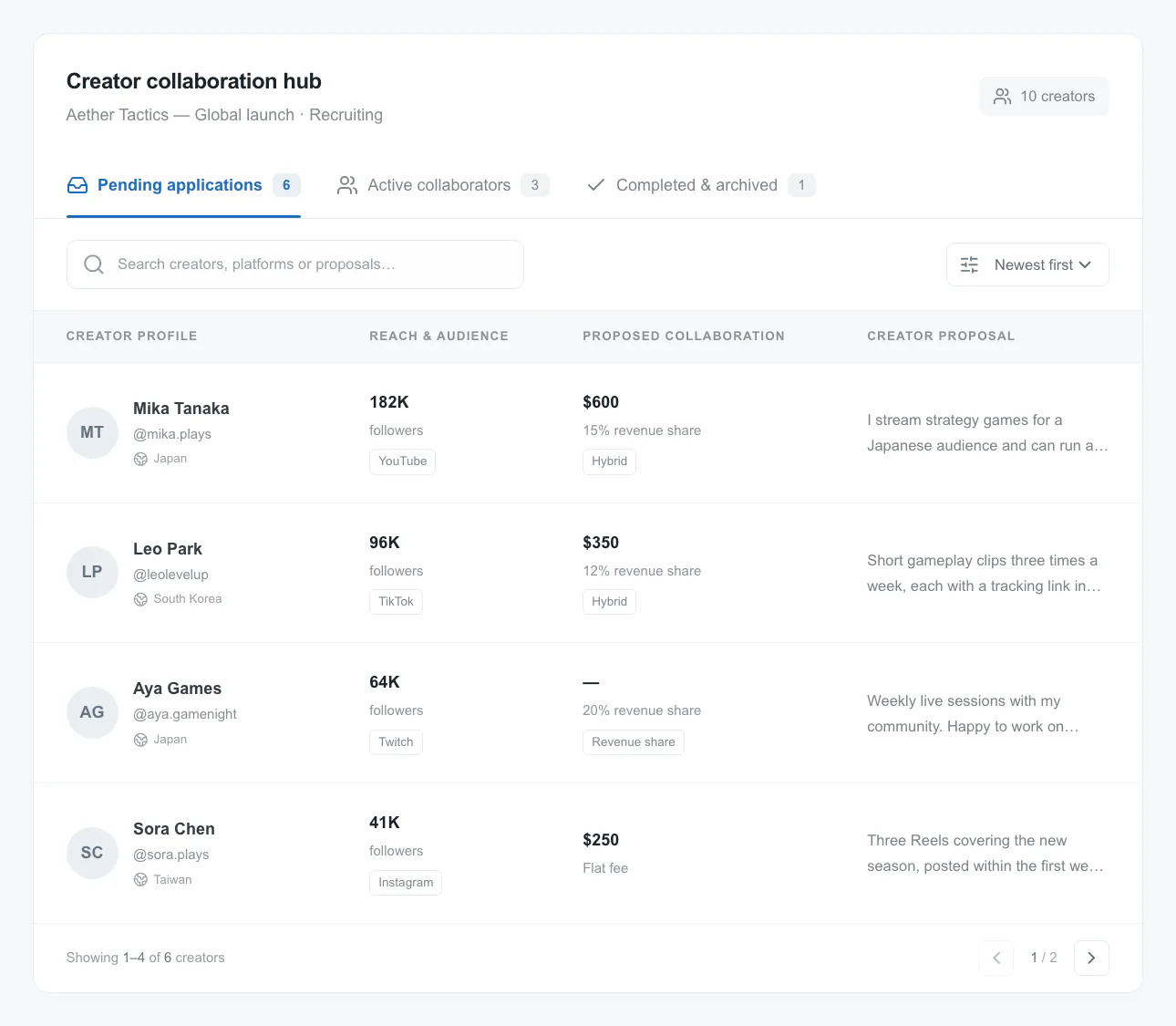Click the Proposed Collaboration column header
Viewport: 1176px width, 1026px height.
[x=684, y=336]
